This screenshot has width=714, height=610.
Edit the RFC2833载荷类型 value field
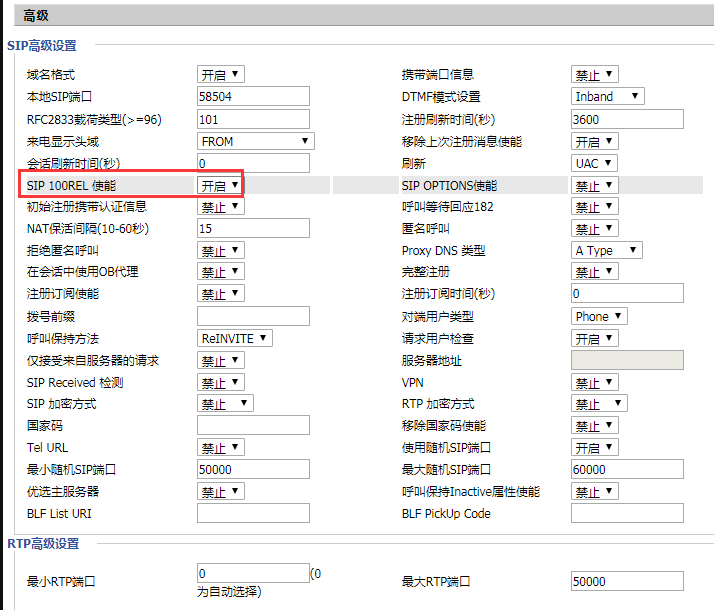coord(253,119)
